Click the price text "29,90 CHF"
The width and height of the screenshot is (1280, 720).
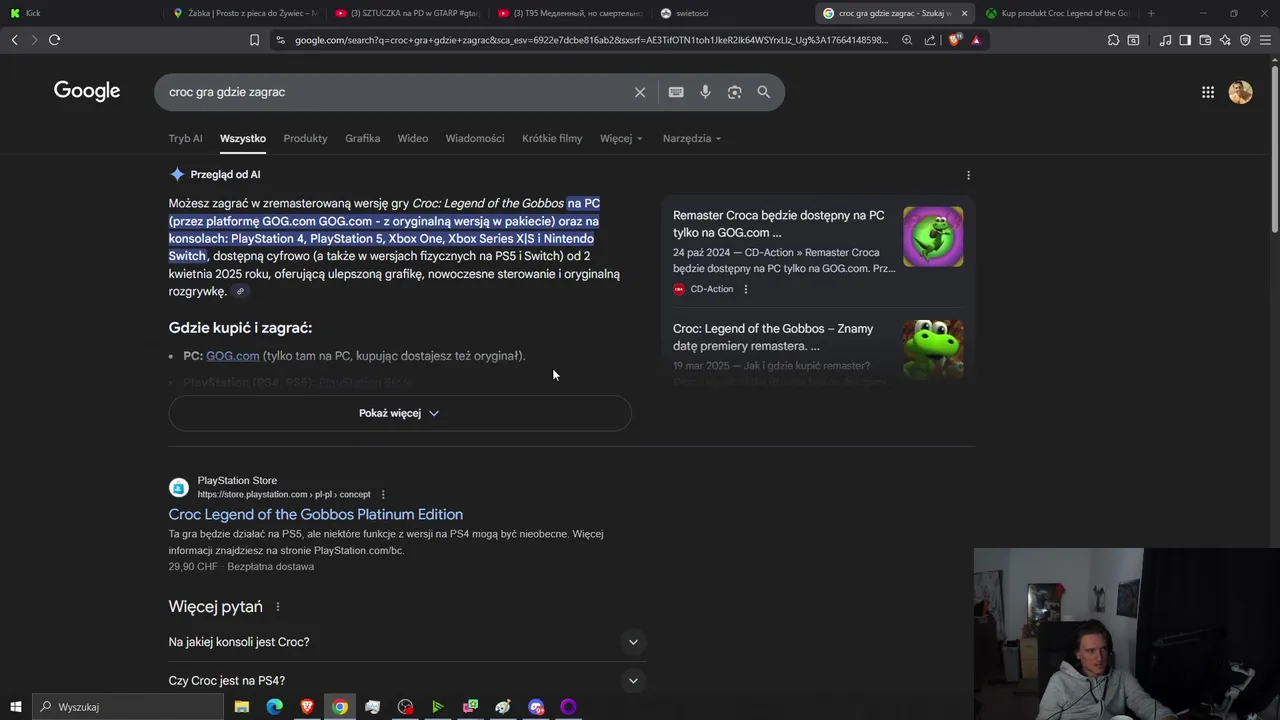tap(193, 567)
